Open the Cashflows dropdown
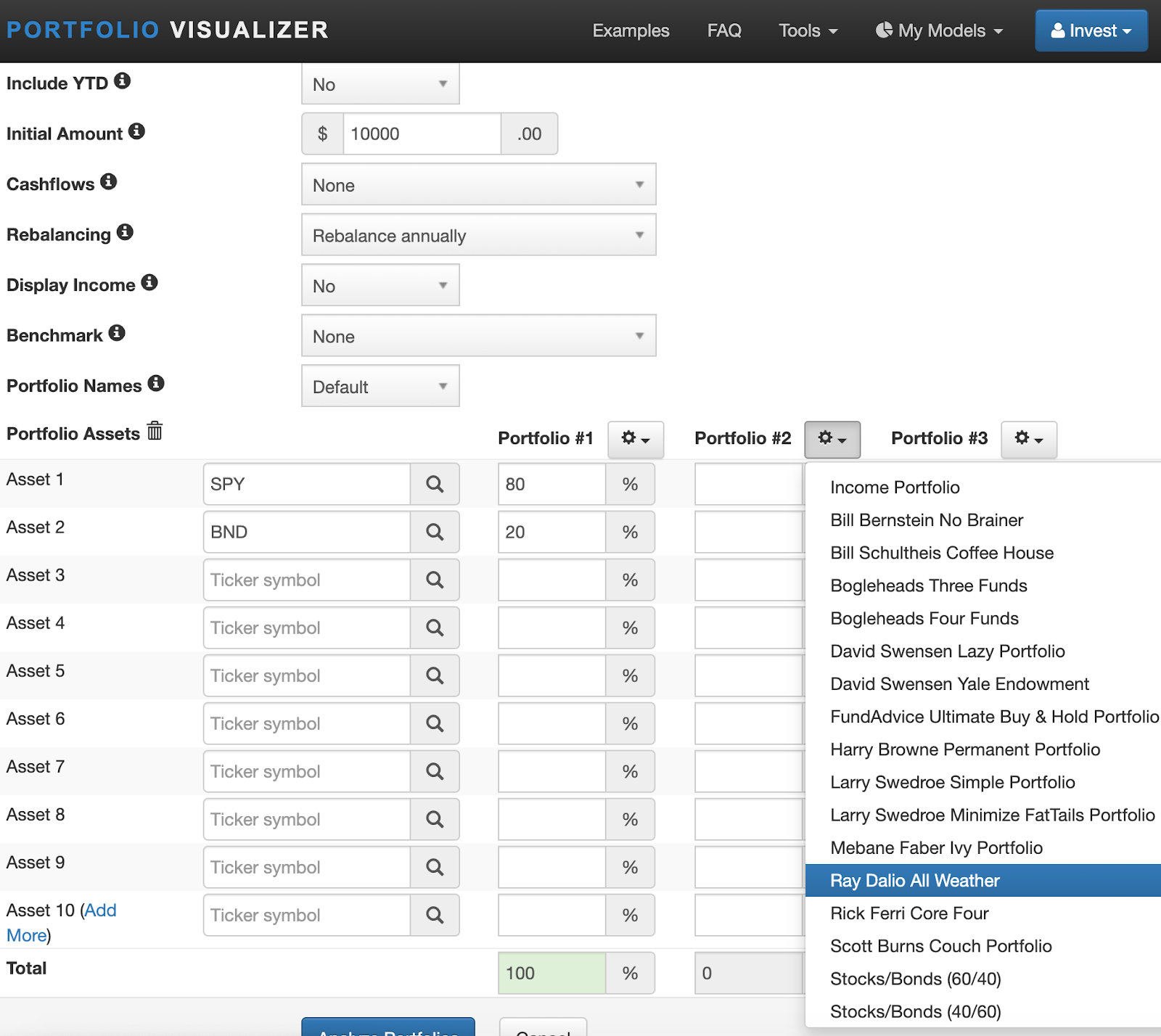 (479, 184)
